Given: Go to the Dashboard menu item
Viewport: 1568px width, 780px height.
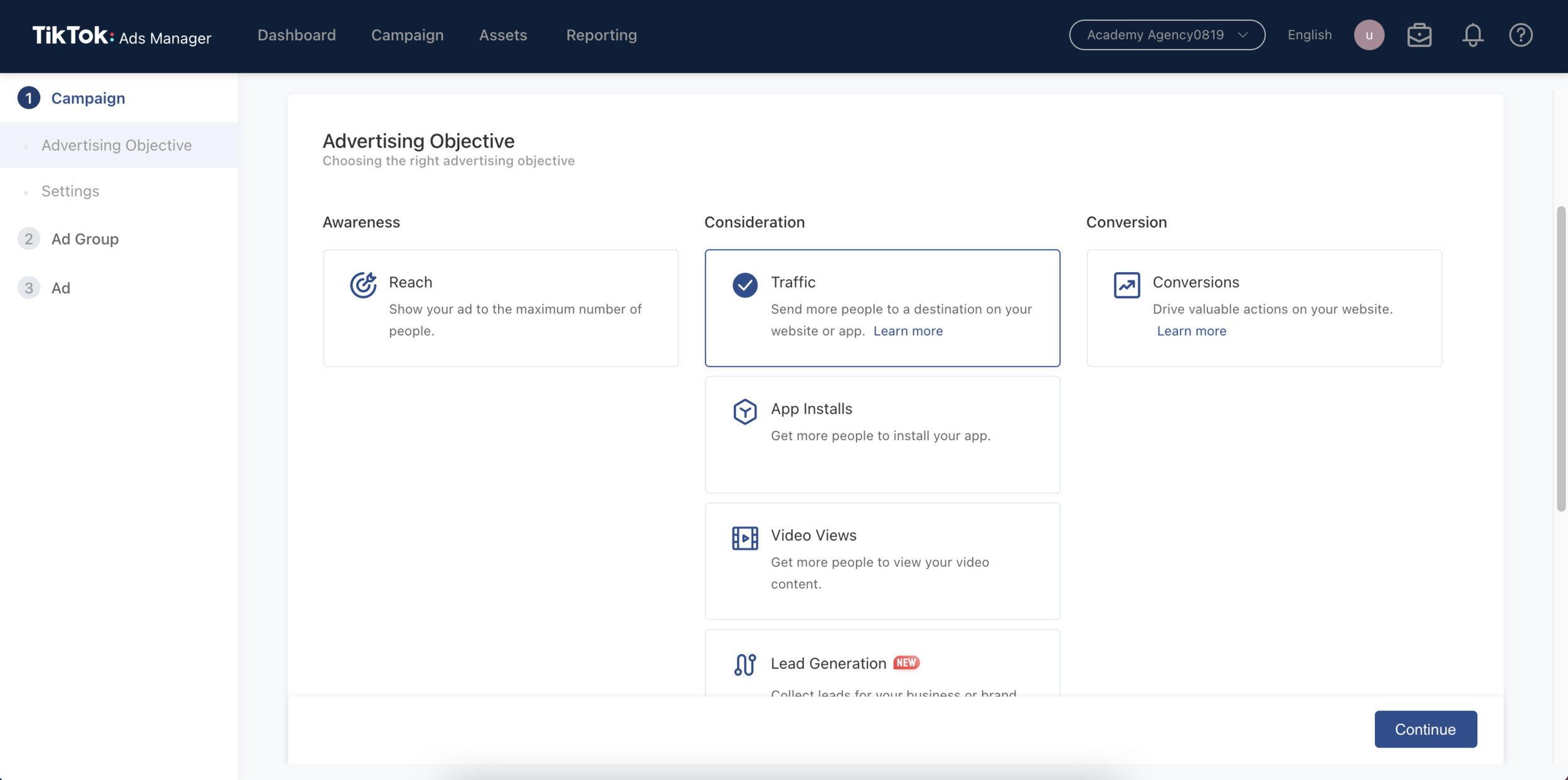Looking at the screenshot, I should tap(296, 35).
